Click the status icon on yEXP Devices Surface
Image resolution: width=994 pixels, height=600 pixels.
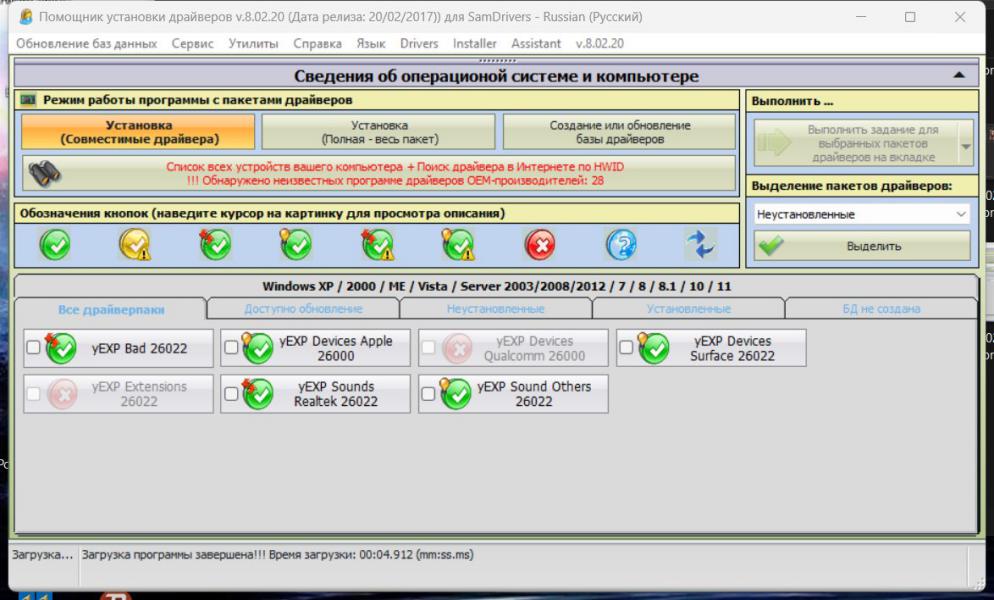click(x=654, y=348)
